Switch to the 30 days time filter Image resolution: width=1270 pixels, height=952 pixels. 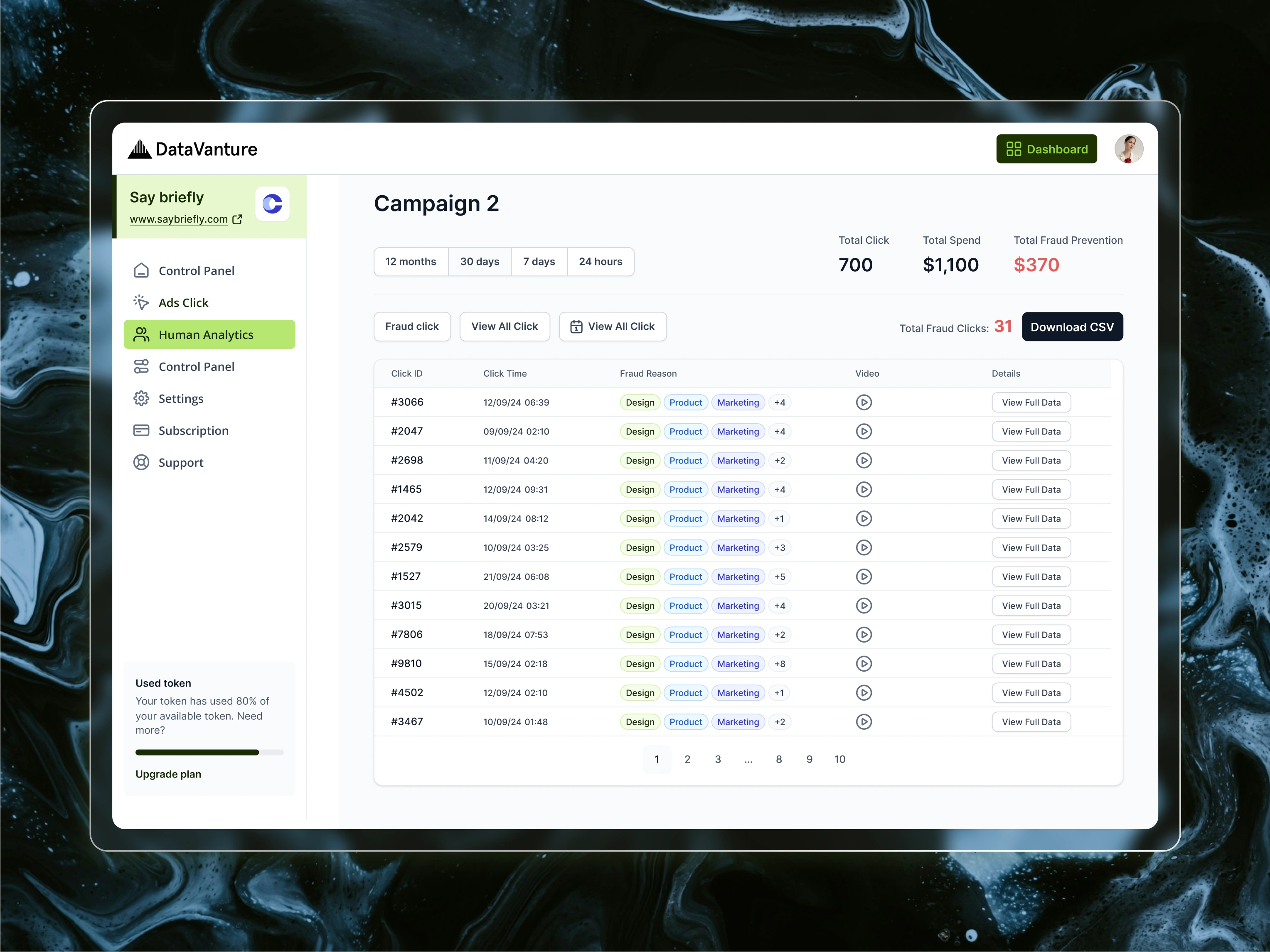(480, 261)
